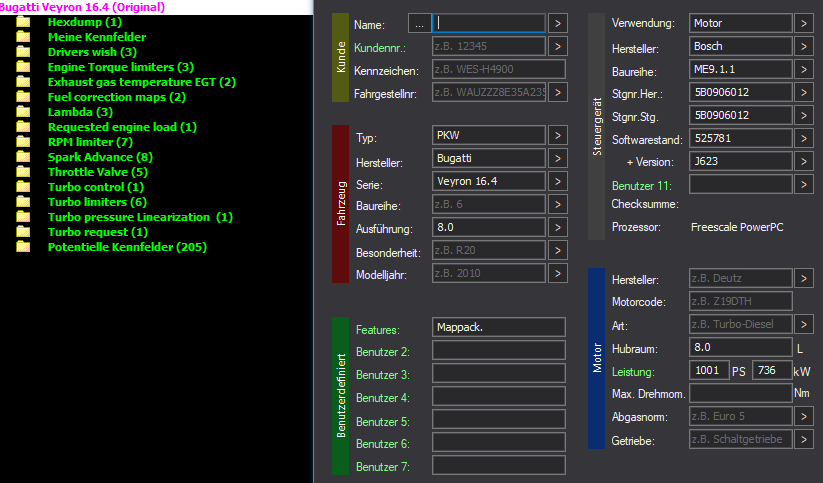Viewport: 823px width, 483px height.
Task: Click the Meine Kennfelder folder icon
Action: [x=23, y=37]
